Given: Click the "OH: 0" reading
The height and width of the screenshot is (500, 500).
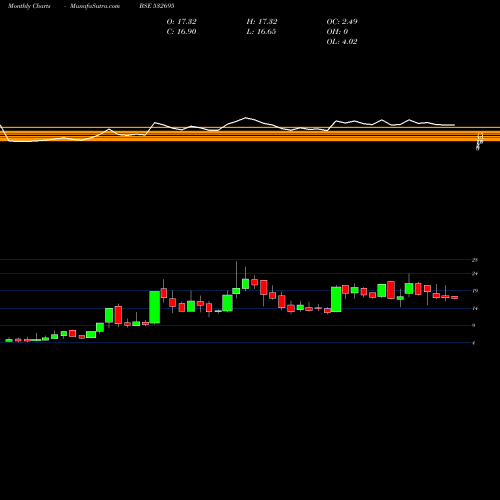Looking at the screenshot, I should pyautogui.click(x=337, y=32).
